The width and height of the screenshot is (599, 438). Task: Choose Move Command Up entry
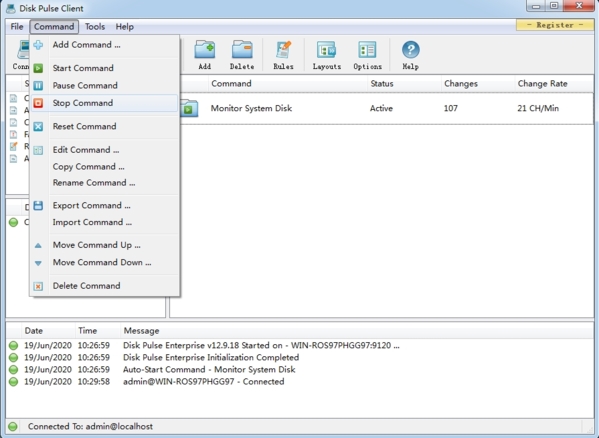pyautogui.click(x=104, y=245)
